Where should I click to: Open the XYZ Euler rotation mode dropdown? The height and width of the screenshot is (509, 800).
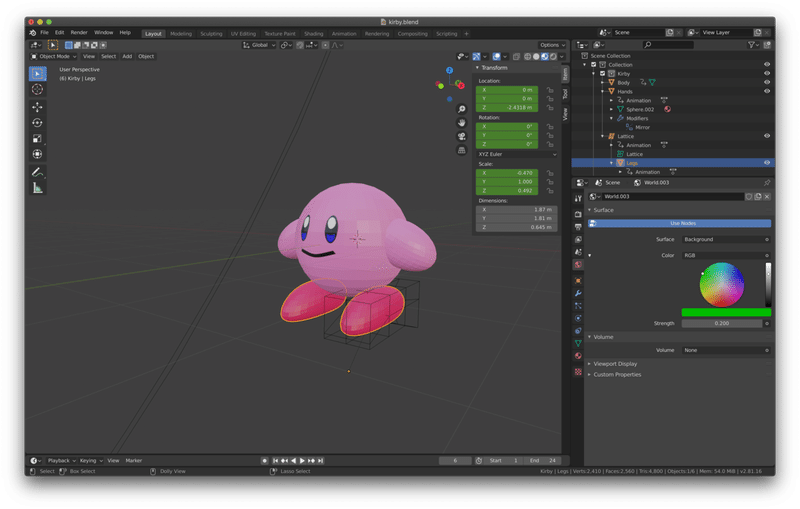click(517, 154)
